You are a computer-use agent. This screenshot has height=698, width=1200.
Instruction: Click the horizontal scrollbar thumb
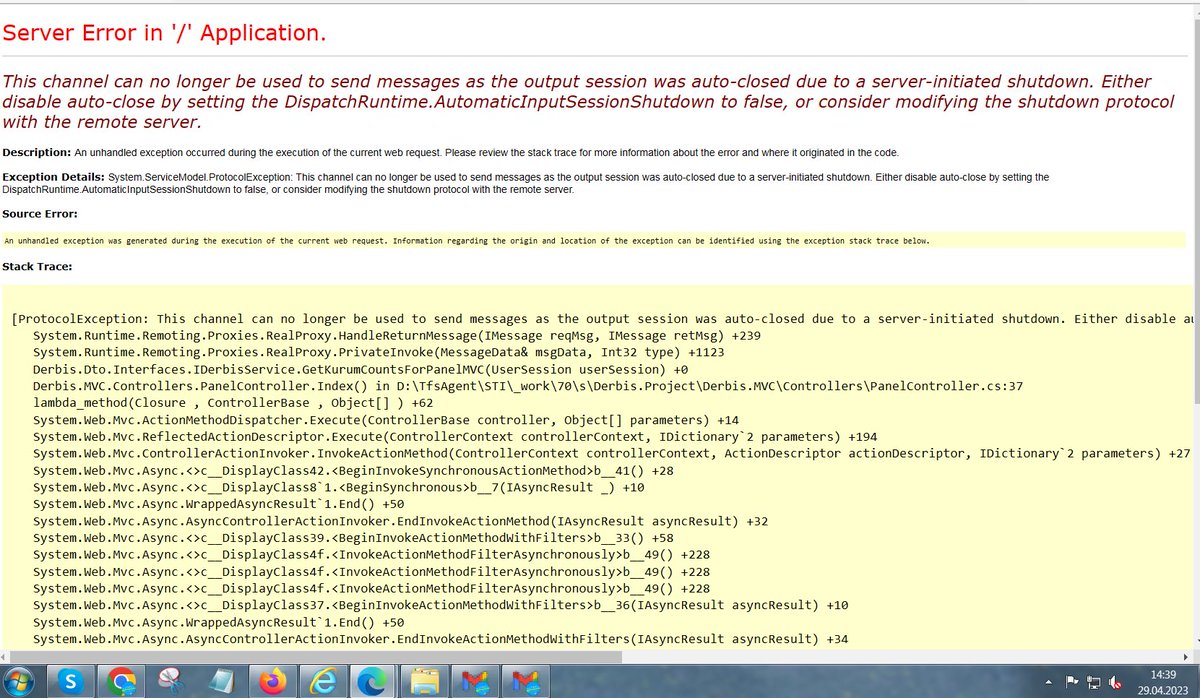pyautogui.click(x=317, y=656)
